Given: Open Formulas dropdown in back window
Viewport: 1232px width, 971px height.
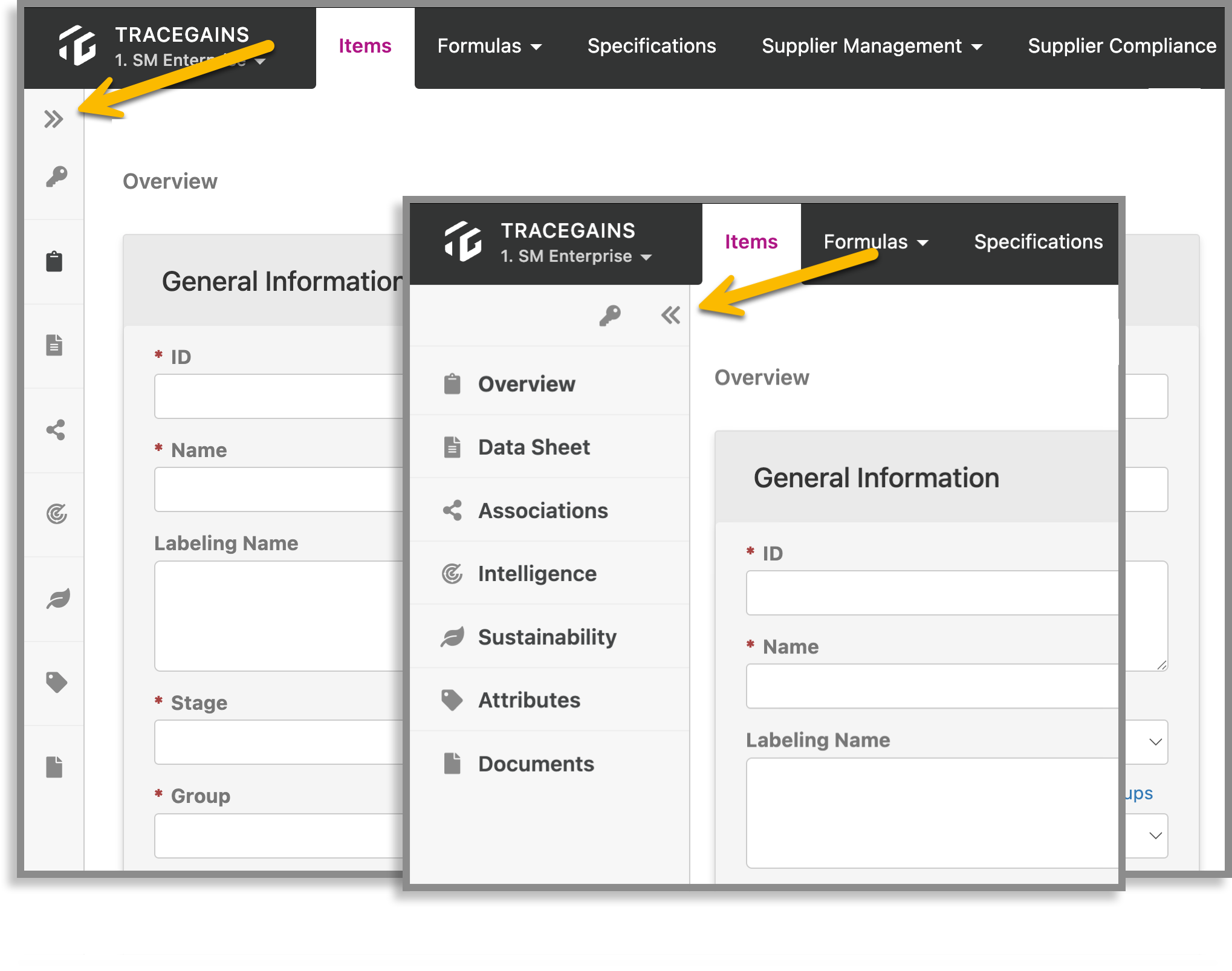Looking at the screenshot, I should 489,46.
